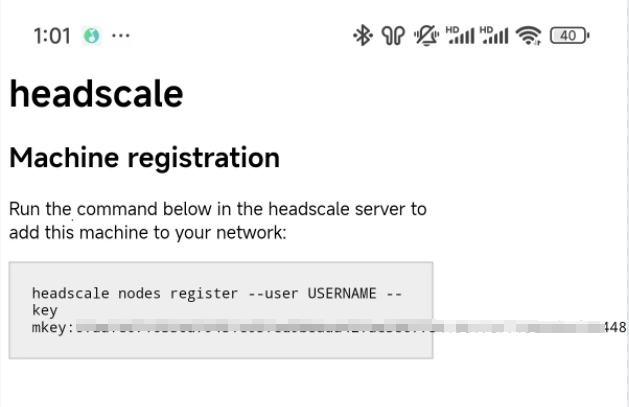The height and width of the screenshot is (407, 629).
Task: Click the gray code block background
Action: [x=221, y=310]
